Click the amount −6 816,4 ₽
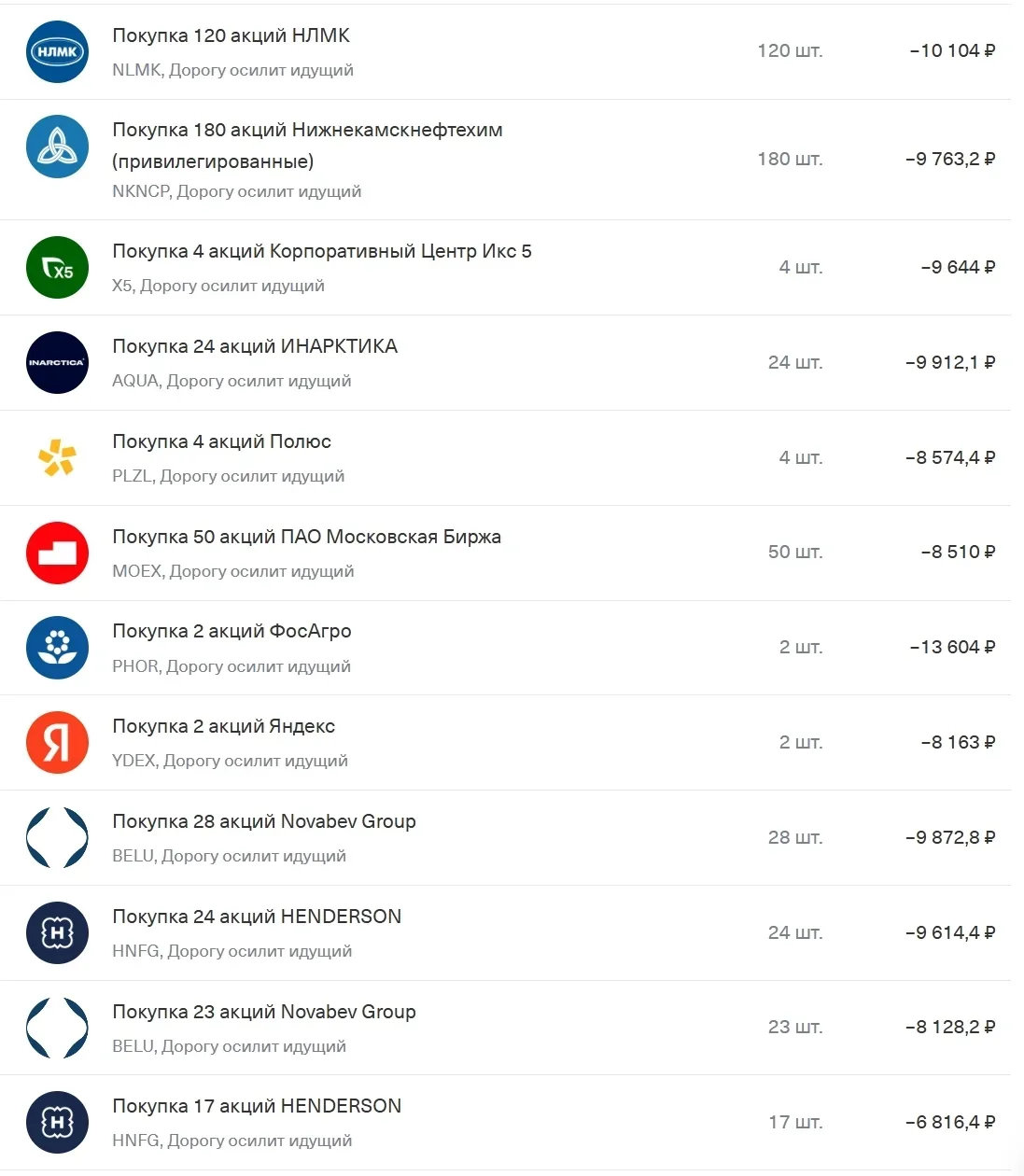The height and width of the screenshot is (1176, 1024). [x=950, y=1122]
